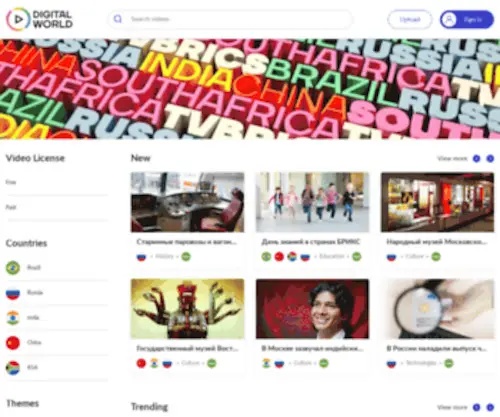Screen dimensions: 500x417
Task: Click India flag on the В Москве зазвучал card
Action: tap(266, 363)
